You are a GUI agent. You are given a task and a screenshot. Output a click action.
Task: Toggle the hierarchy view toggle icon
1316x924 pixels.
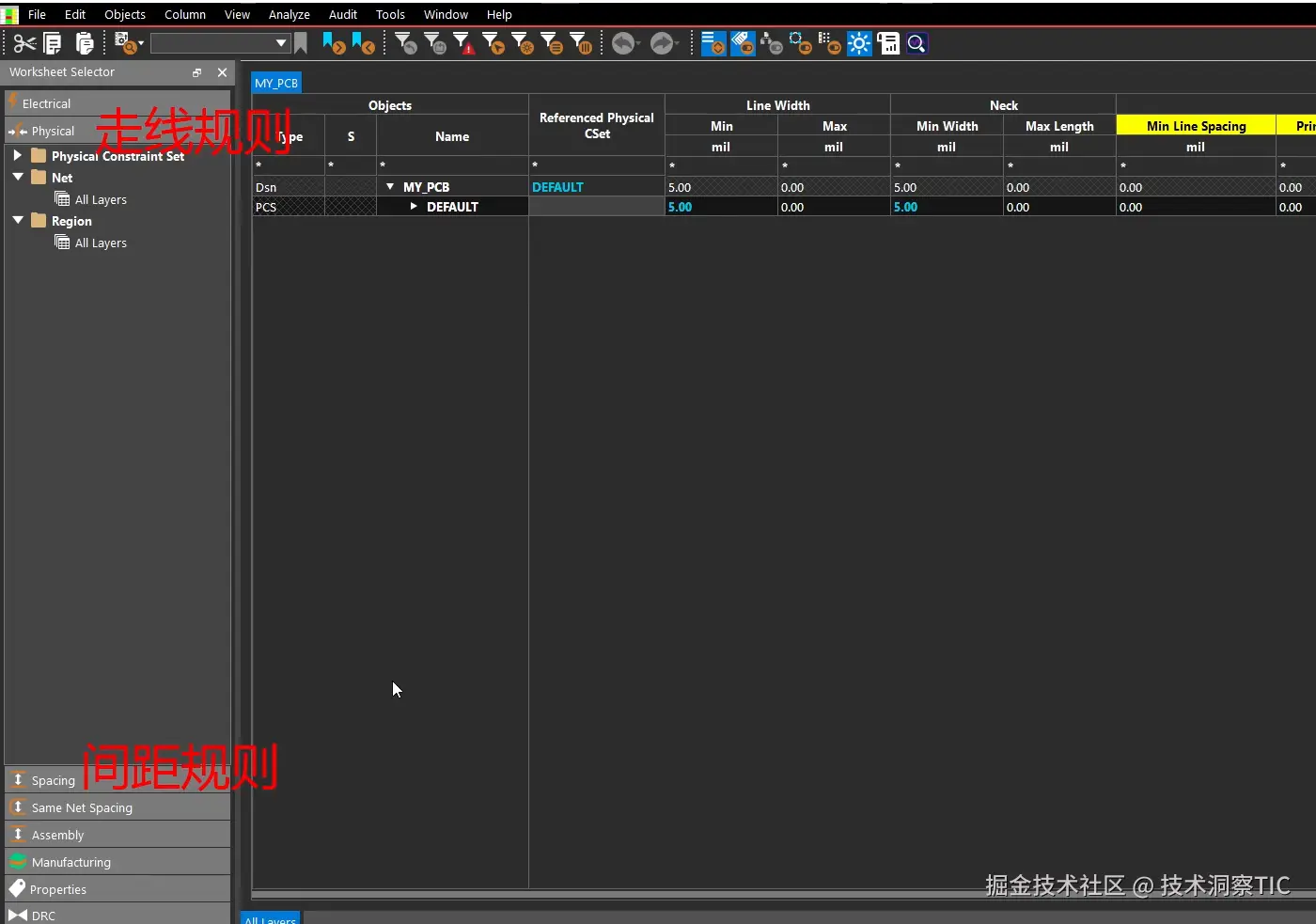772,43
